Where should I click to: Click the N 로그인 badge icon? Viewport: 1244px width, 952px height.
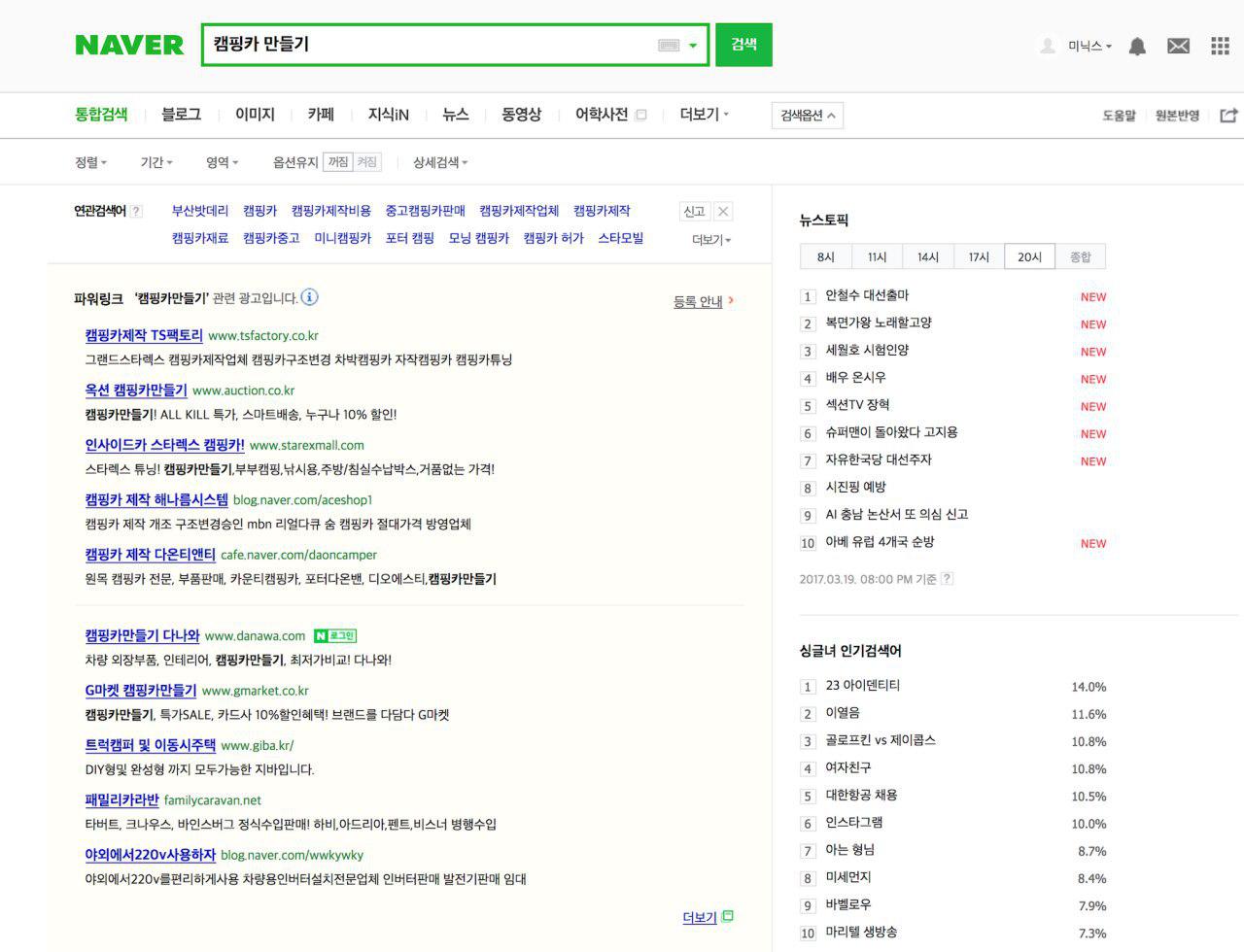334,636
